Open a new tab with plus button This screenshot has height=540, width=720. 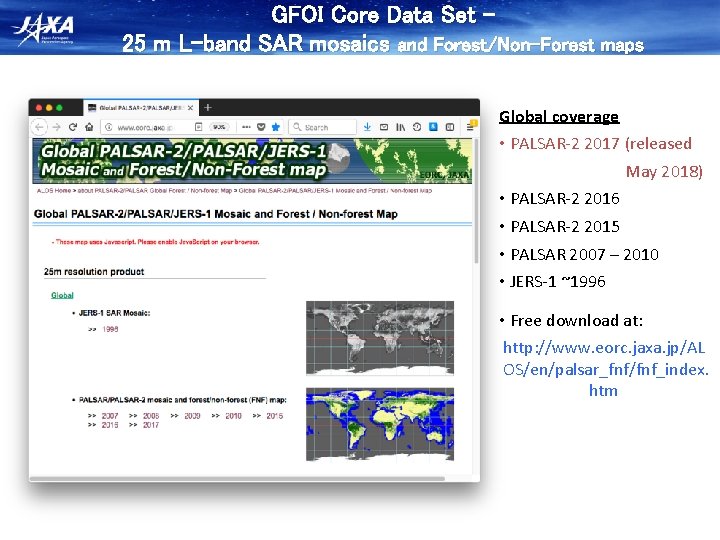click(208, 107)
